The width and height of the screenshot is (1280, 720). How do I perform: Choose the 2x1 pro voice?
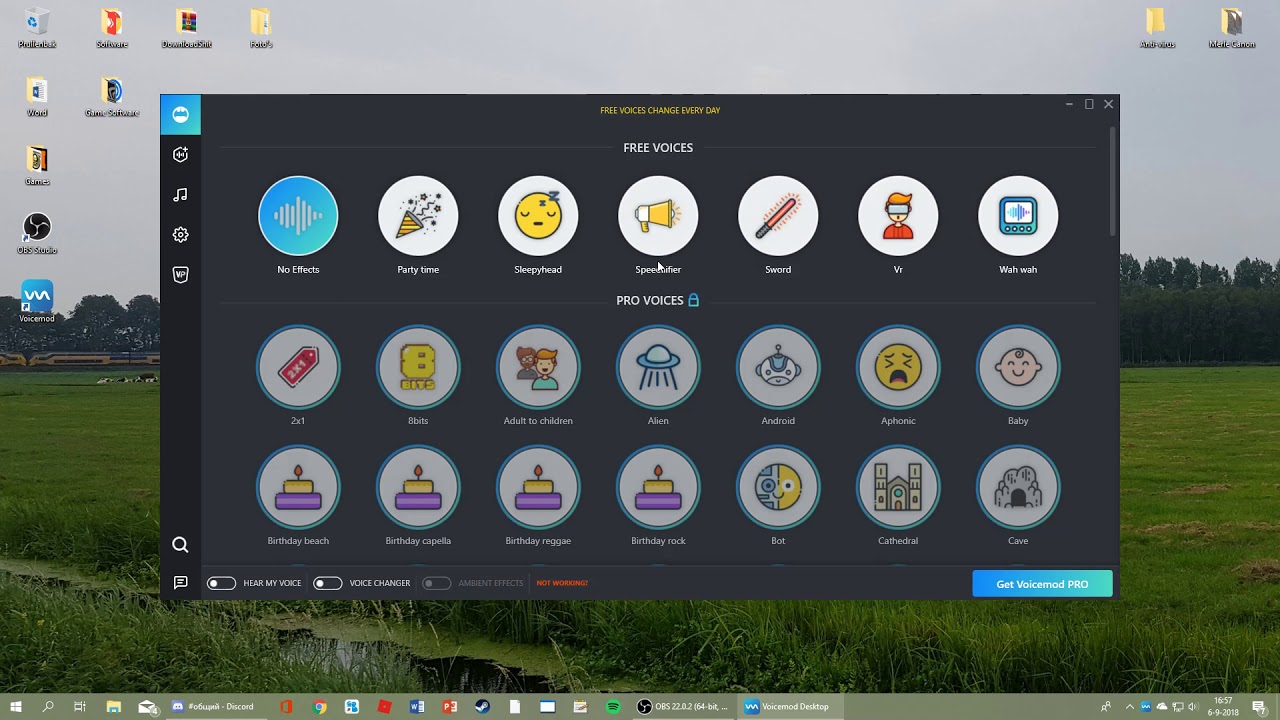click(x=298, y=367)
